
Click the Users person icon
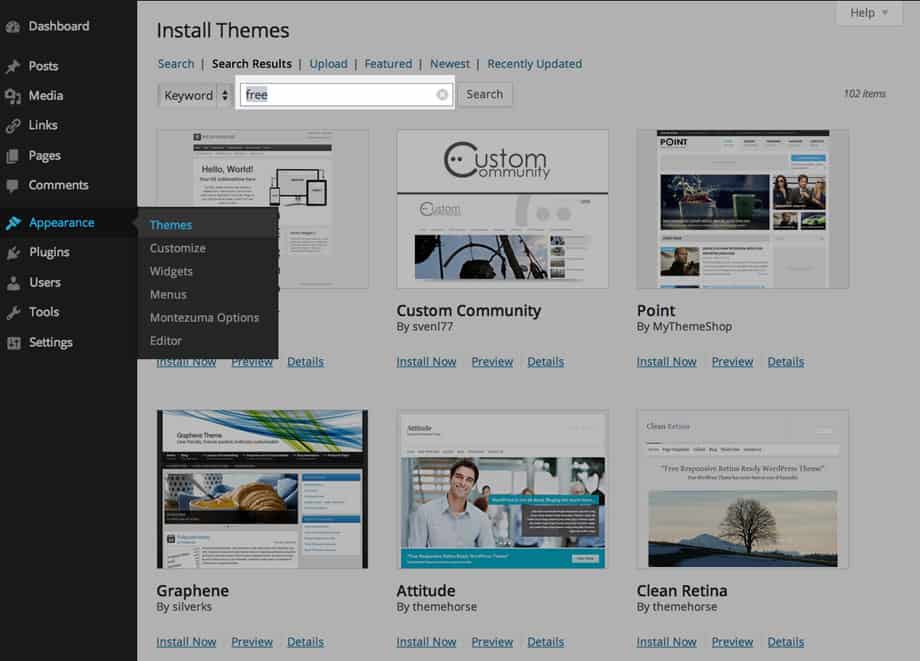click(x=13, y=283)
